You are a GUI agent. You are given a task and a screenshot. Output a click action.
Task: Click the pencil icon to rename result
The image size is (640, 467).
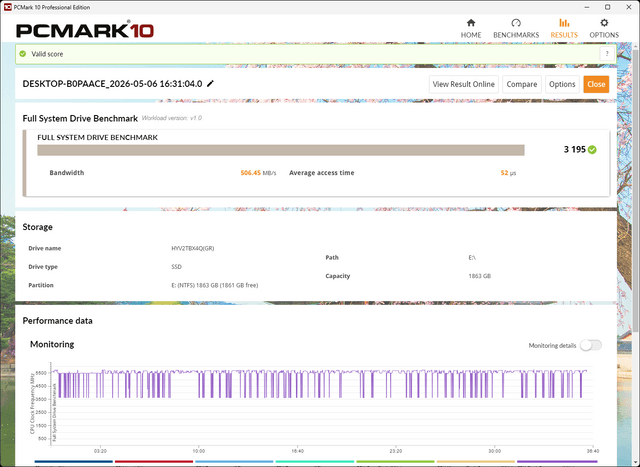pyautogui.click(x=210, y=84)
